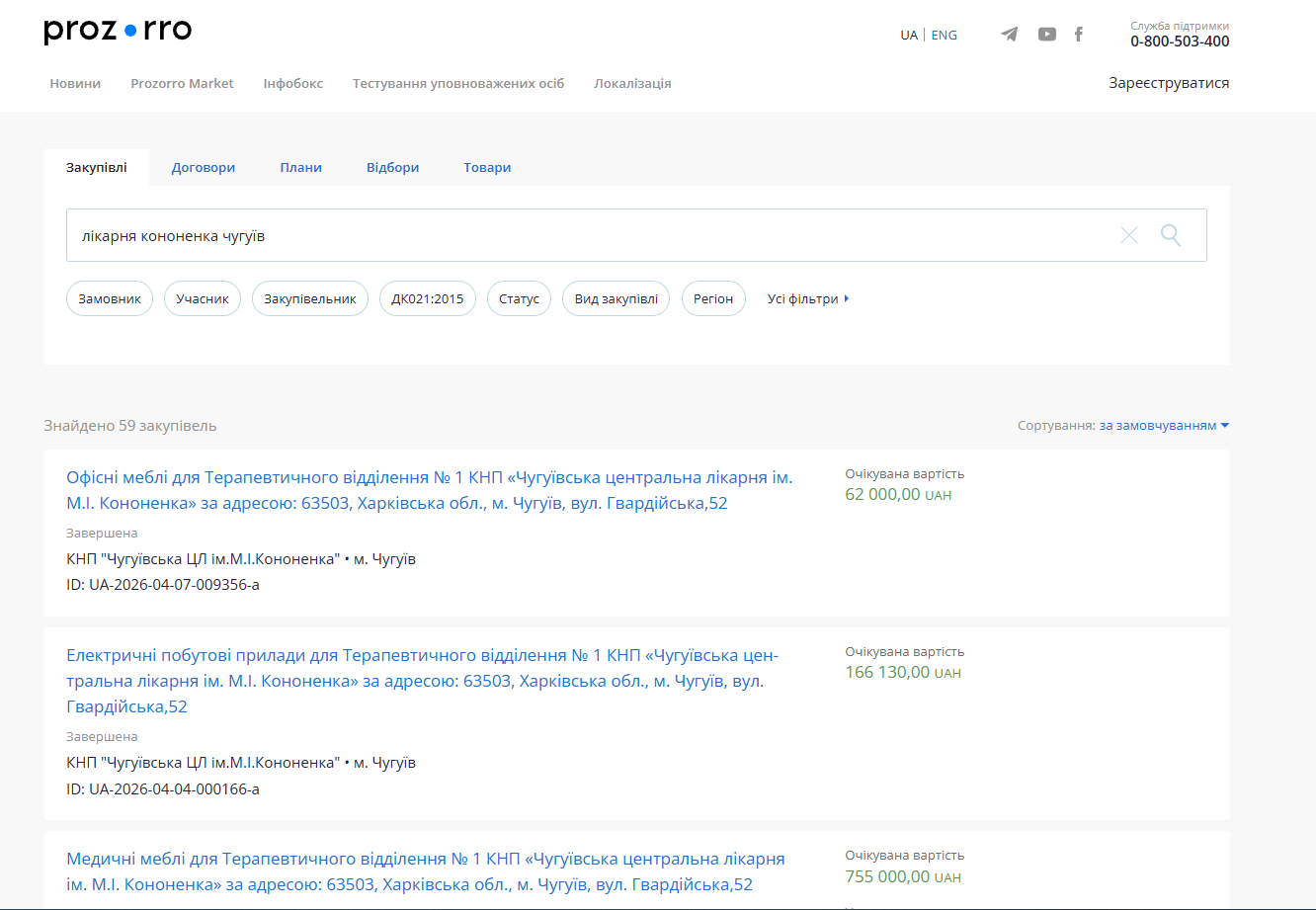The image size is (1316, 910).
Task: Open the Інфобокс menu item
Action: 292,83
